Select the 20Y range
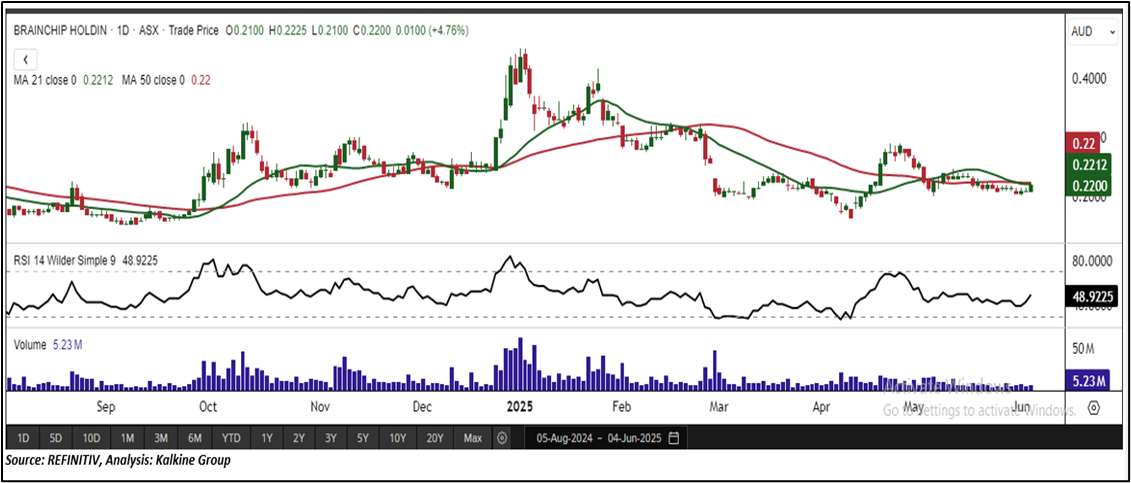The image size is (1131, 483). pyautogui.click(x=434, y=438)
